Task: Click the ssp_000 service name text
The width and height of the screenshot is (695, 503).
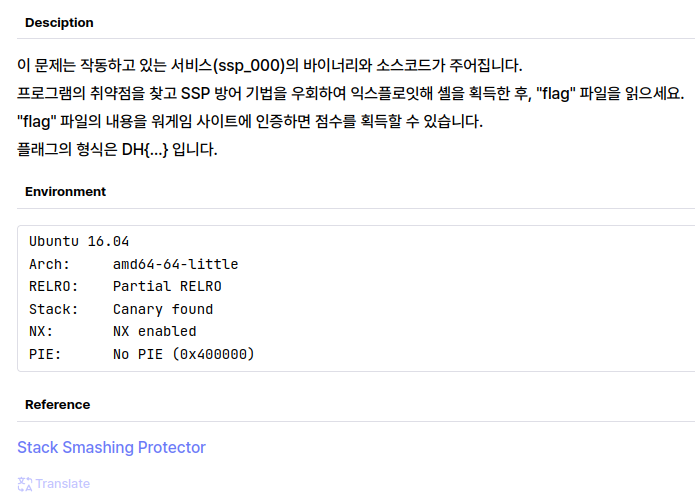Action: point(249,66)
